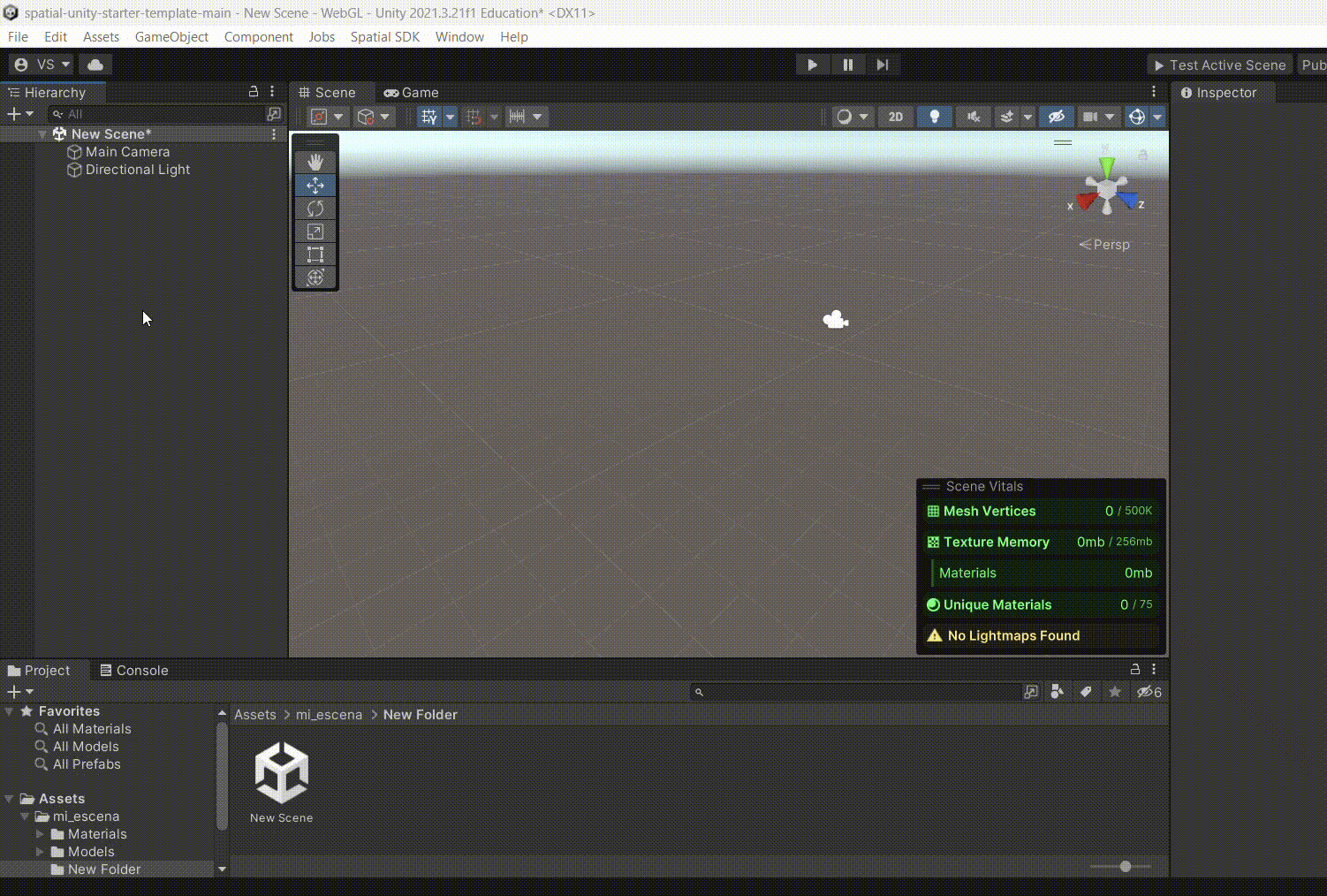Select the Rect transform tool
The image size is (1327, 896).
point(315,254)
